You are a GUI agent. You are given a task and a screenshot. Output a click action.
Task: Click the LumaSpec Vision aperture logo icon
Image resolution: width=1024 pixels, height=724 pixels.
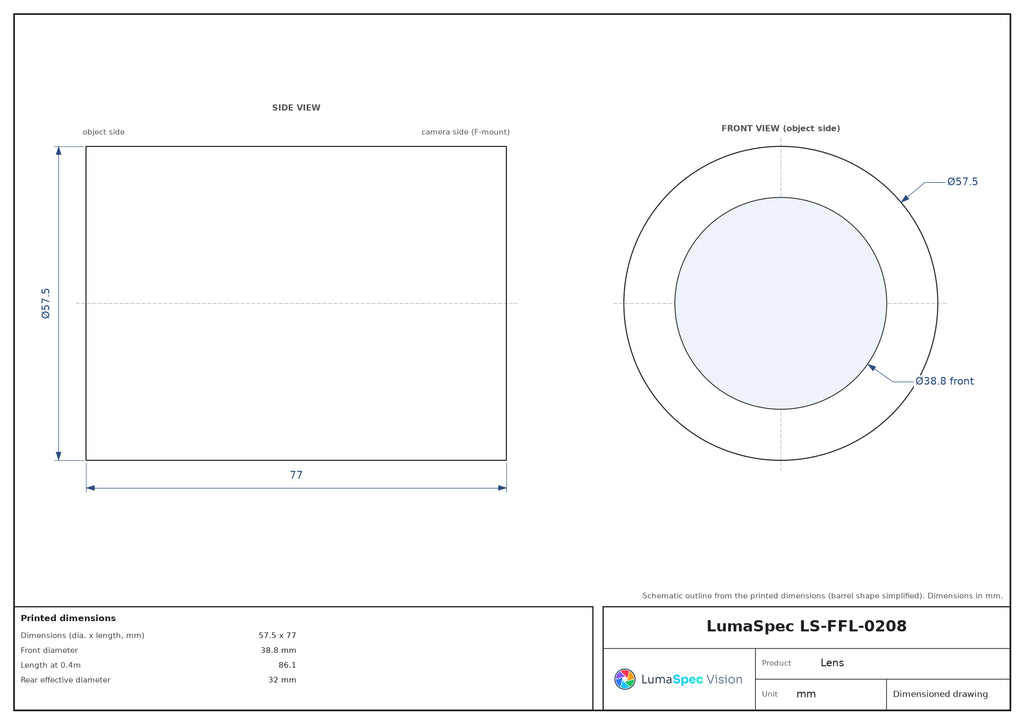624,679
